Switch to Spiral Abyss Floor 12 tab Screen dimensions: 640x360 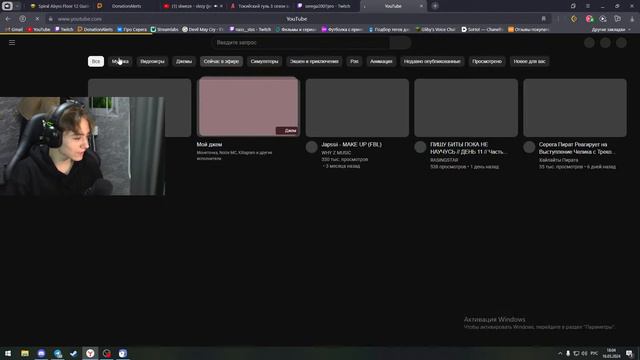tap(60, 6)
